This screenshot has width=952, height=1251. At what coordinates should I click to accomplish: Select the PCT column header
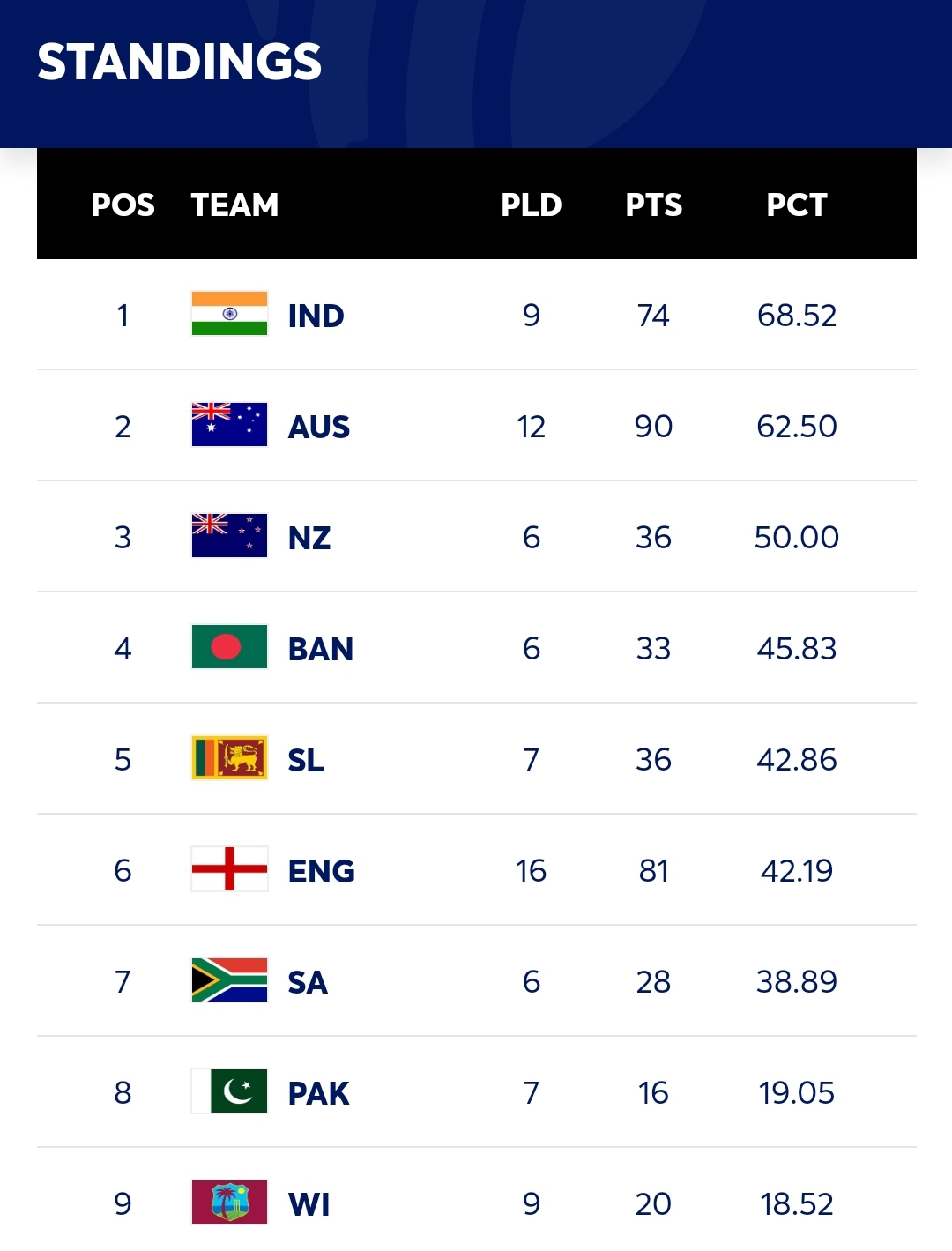[x=797, y=205]
